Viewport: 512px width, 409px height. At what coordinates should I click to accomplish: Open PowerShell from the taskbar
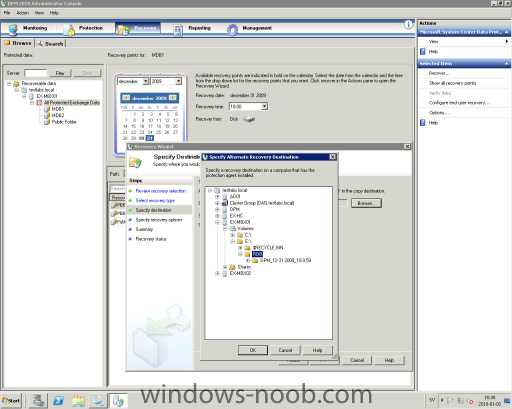(x=59, y=400)
